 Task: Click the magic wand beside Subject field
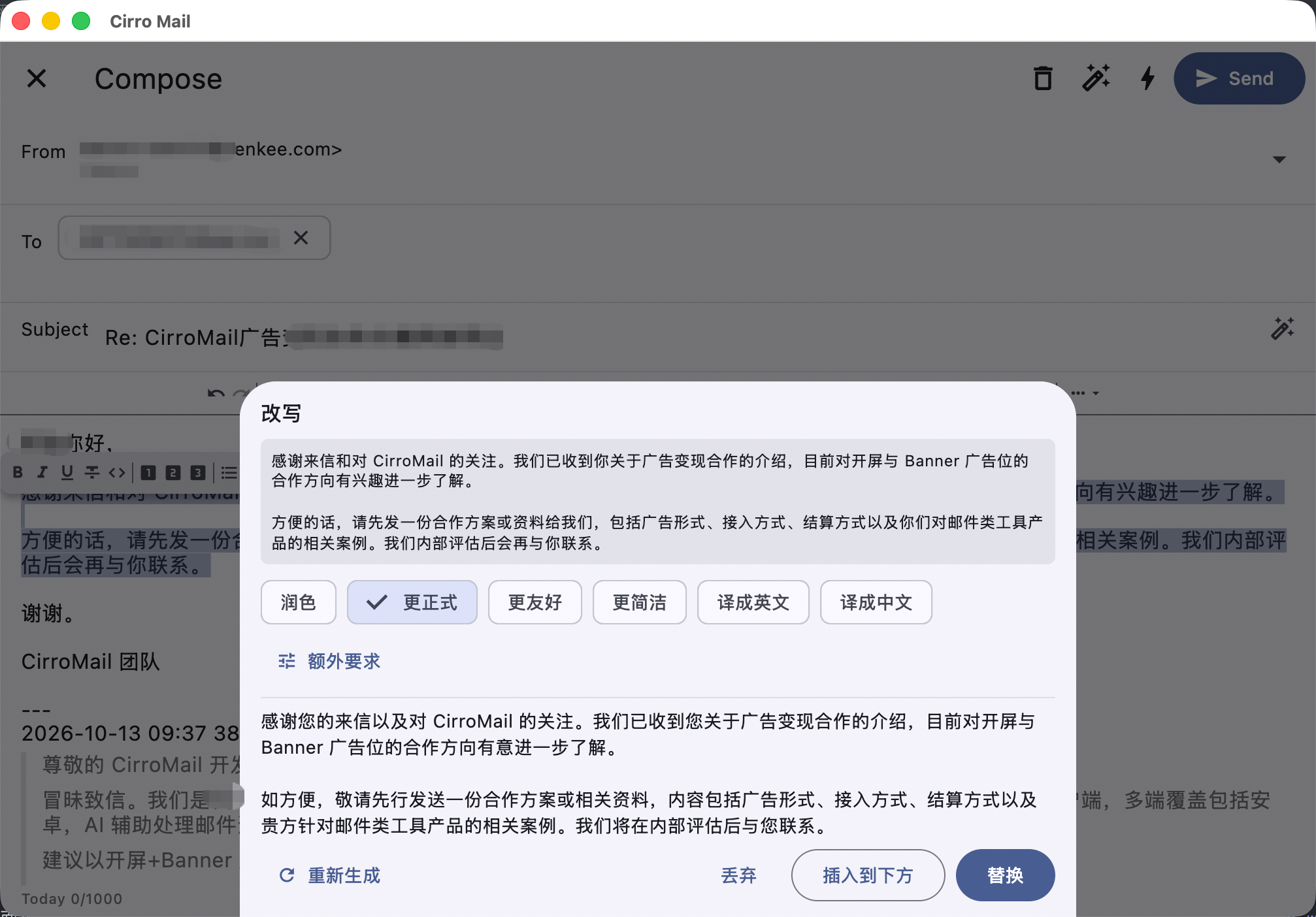tap(1282, 329)
